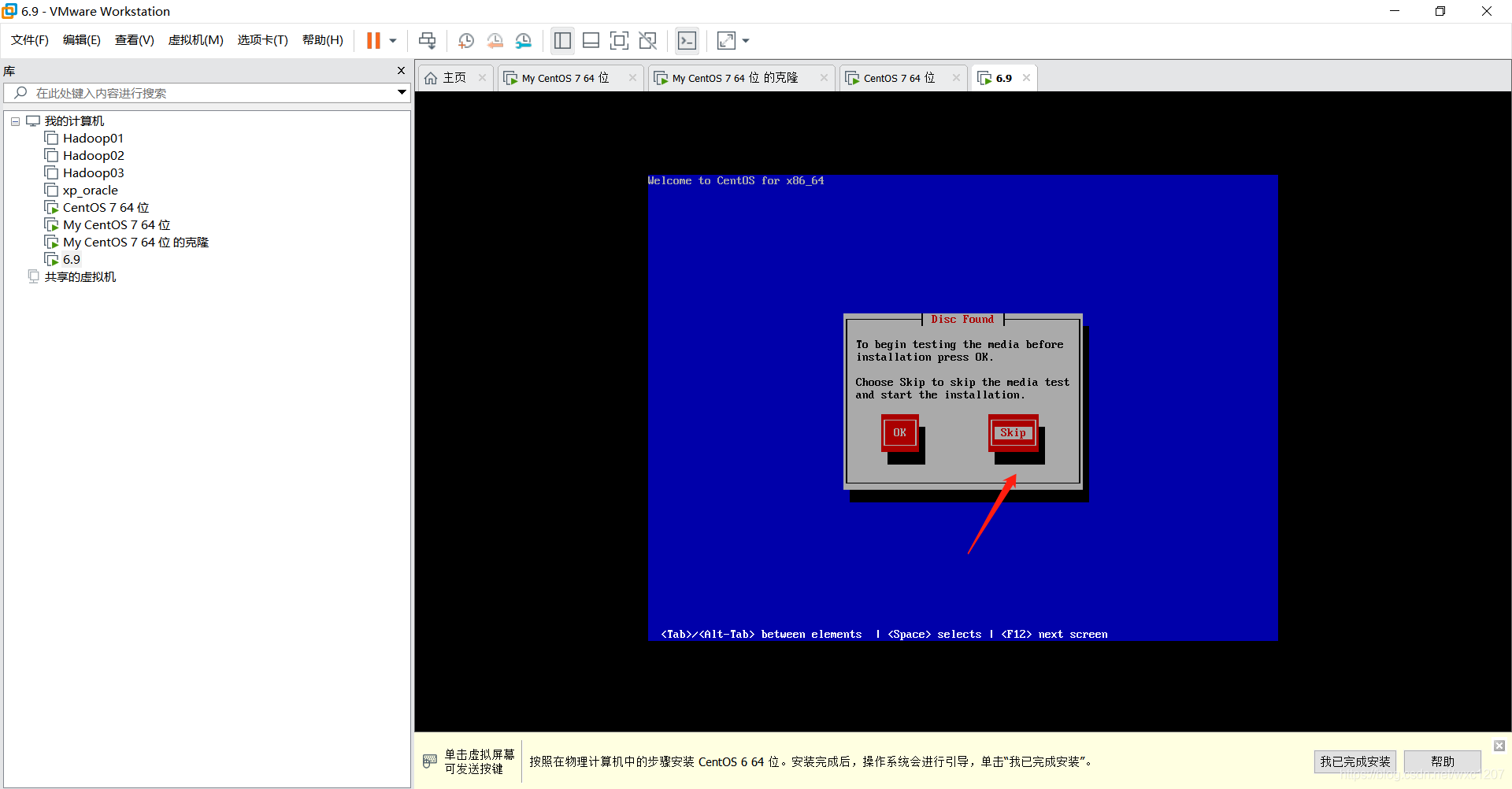1512x789 pixels.
Task: Click the VMware Workstation title icon
Action: [x=9, y=11]
